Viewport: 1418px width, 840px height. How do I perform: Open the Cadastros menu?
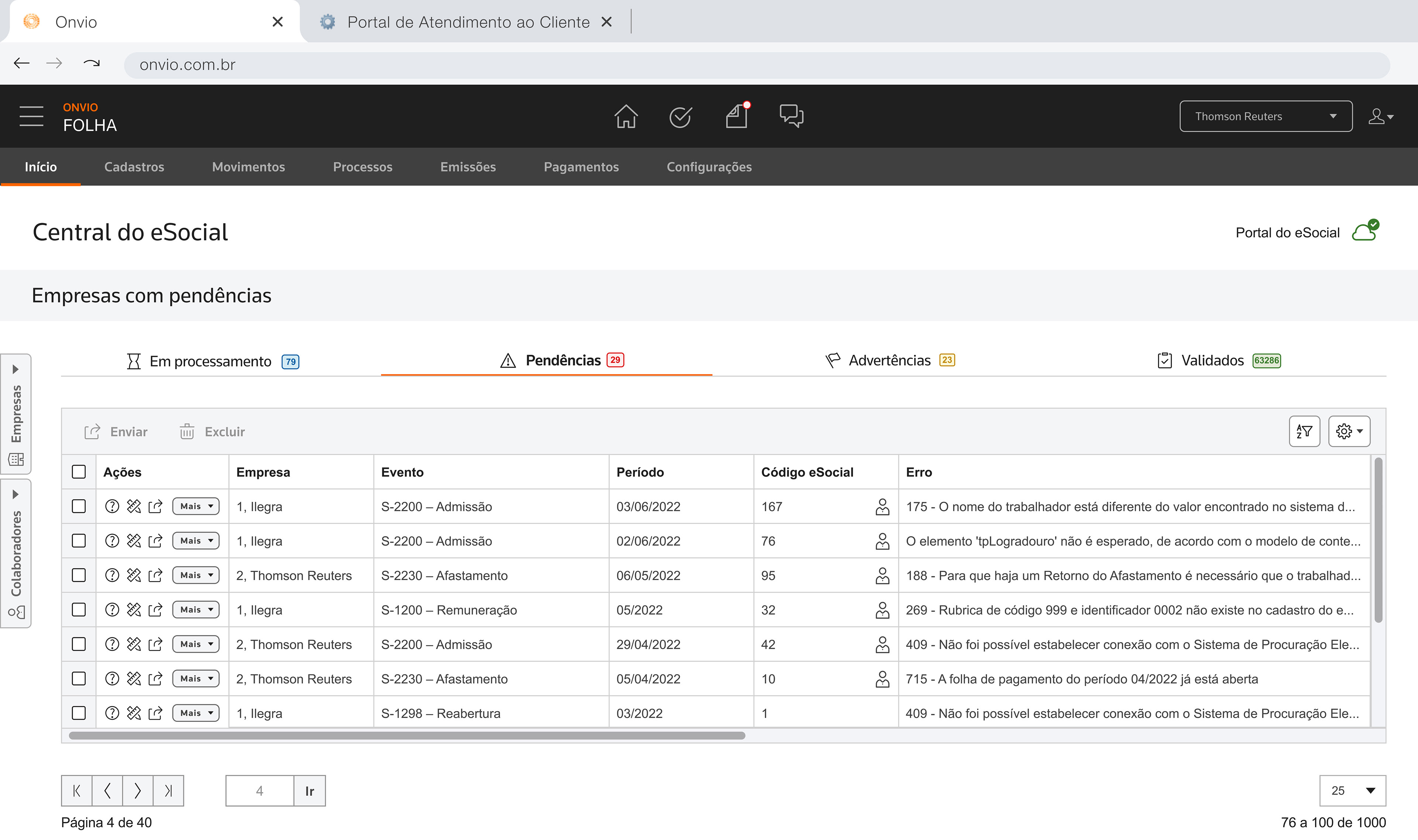click(x=134, y=167)
